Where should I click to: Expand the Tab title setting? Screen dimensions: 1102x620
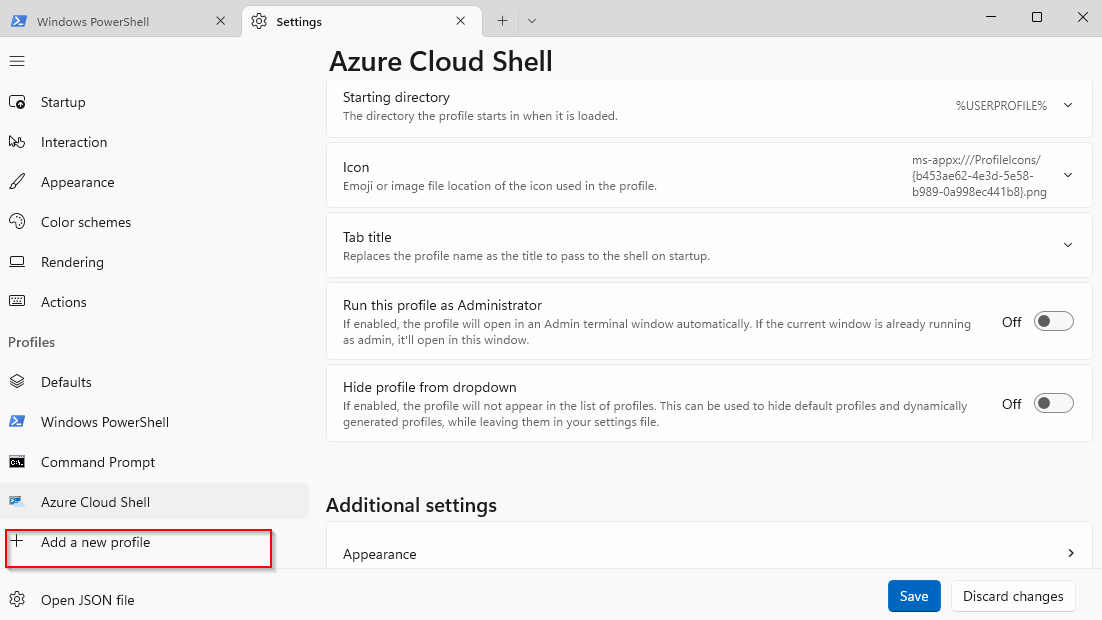[1068, 245]
